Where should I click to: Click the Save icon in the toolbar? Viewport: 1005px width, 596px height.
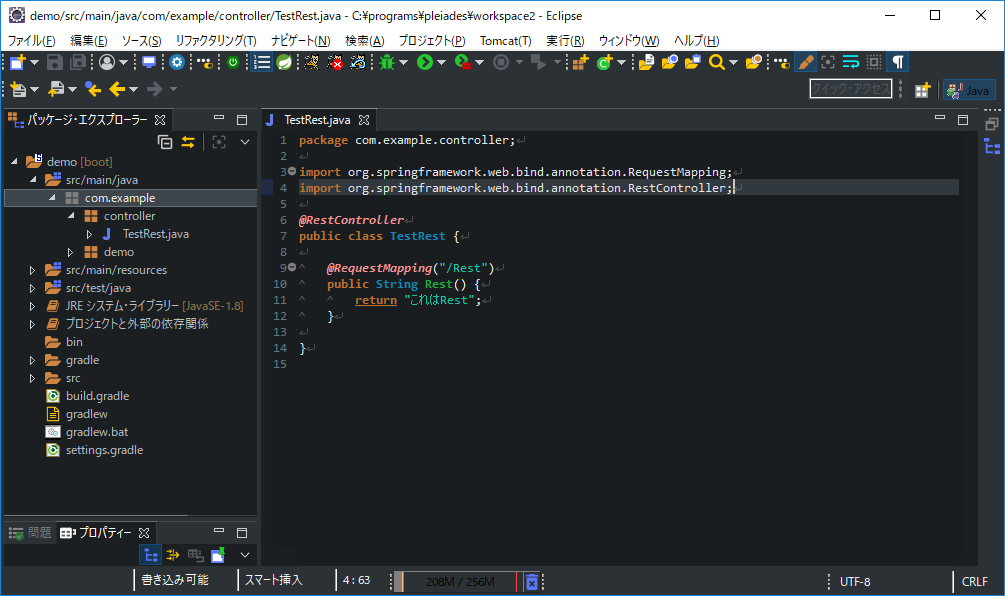(54, 62)
